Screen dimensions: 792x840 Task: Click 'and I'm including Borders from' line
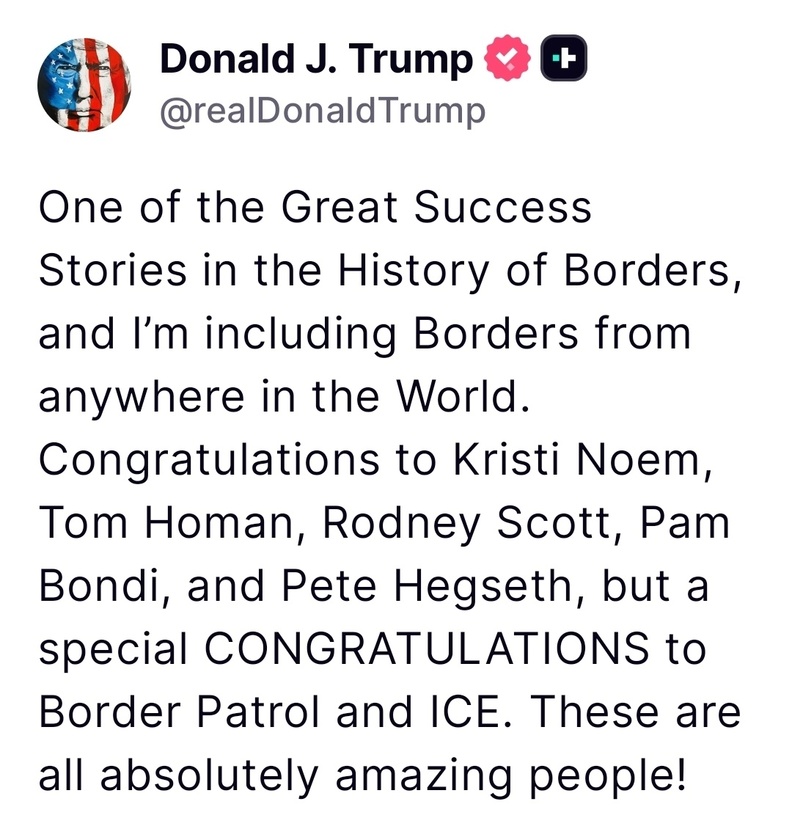click(x=365, y=334)
